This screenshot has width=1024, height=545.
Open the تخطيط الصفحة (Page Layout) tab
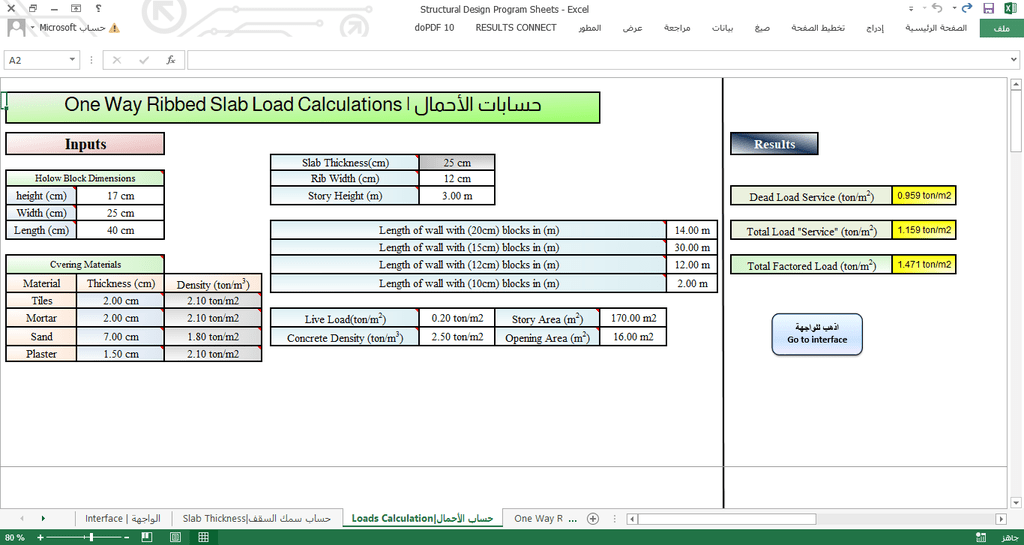pos(818,28)
